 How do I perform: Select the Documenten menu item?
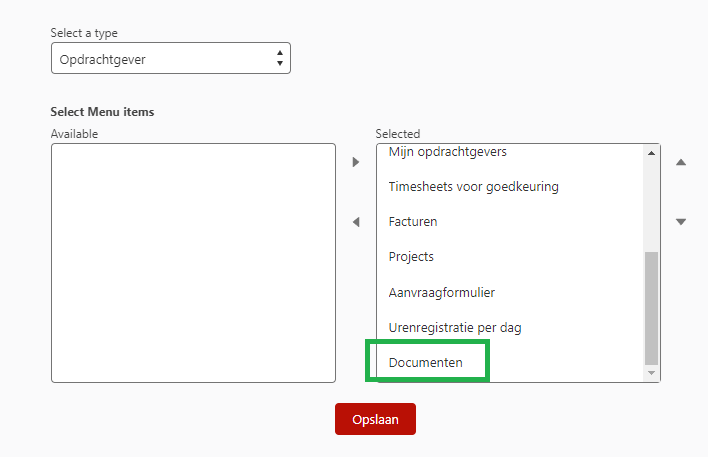pyautogui.click(x=426, y=362)
